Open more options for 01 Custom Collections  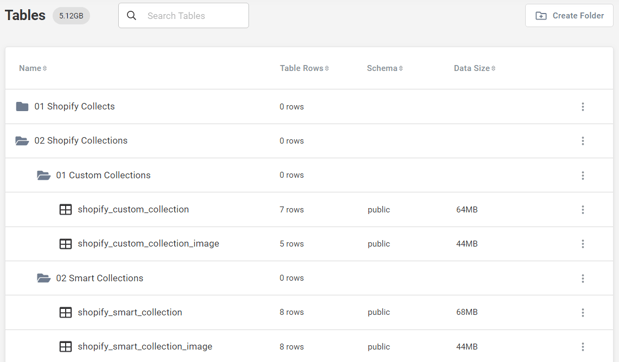pyautogui.click(x=583, y=175)
